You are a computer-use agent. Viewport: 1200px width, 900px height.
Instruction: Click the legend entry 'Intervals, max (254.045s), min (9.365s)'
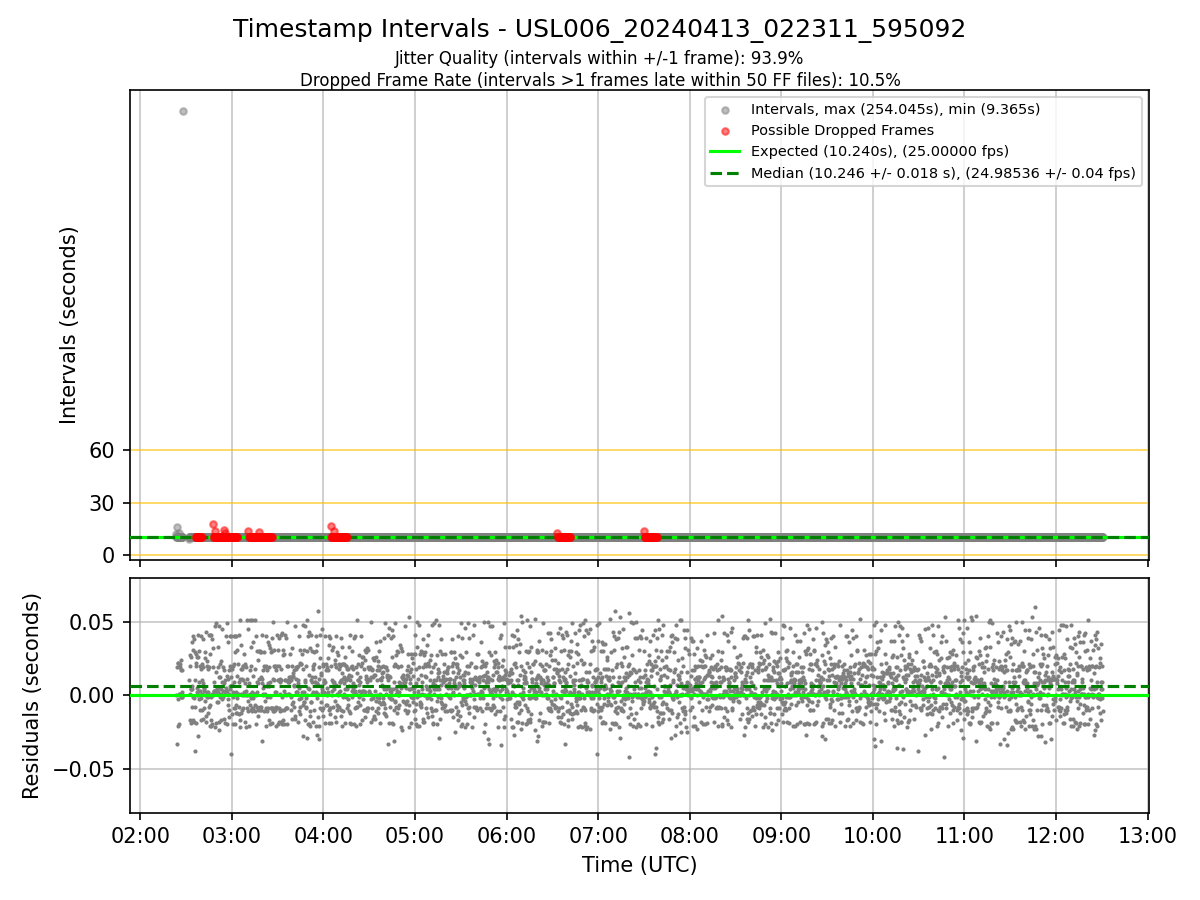click(x=895, y=109)
